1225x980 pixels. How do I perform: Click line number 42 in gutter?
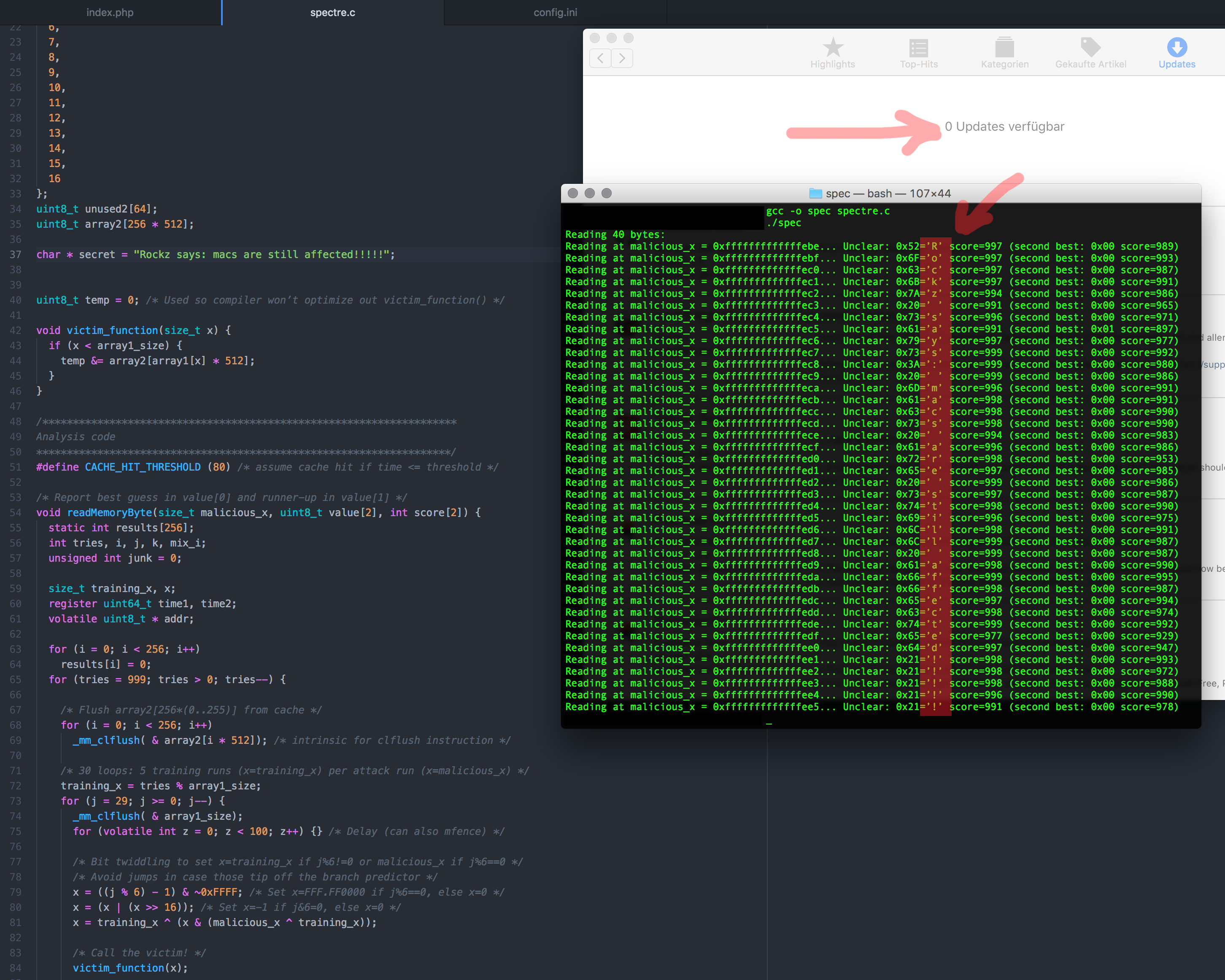[15, 331]
